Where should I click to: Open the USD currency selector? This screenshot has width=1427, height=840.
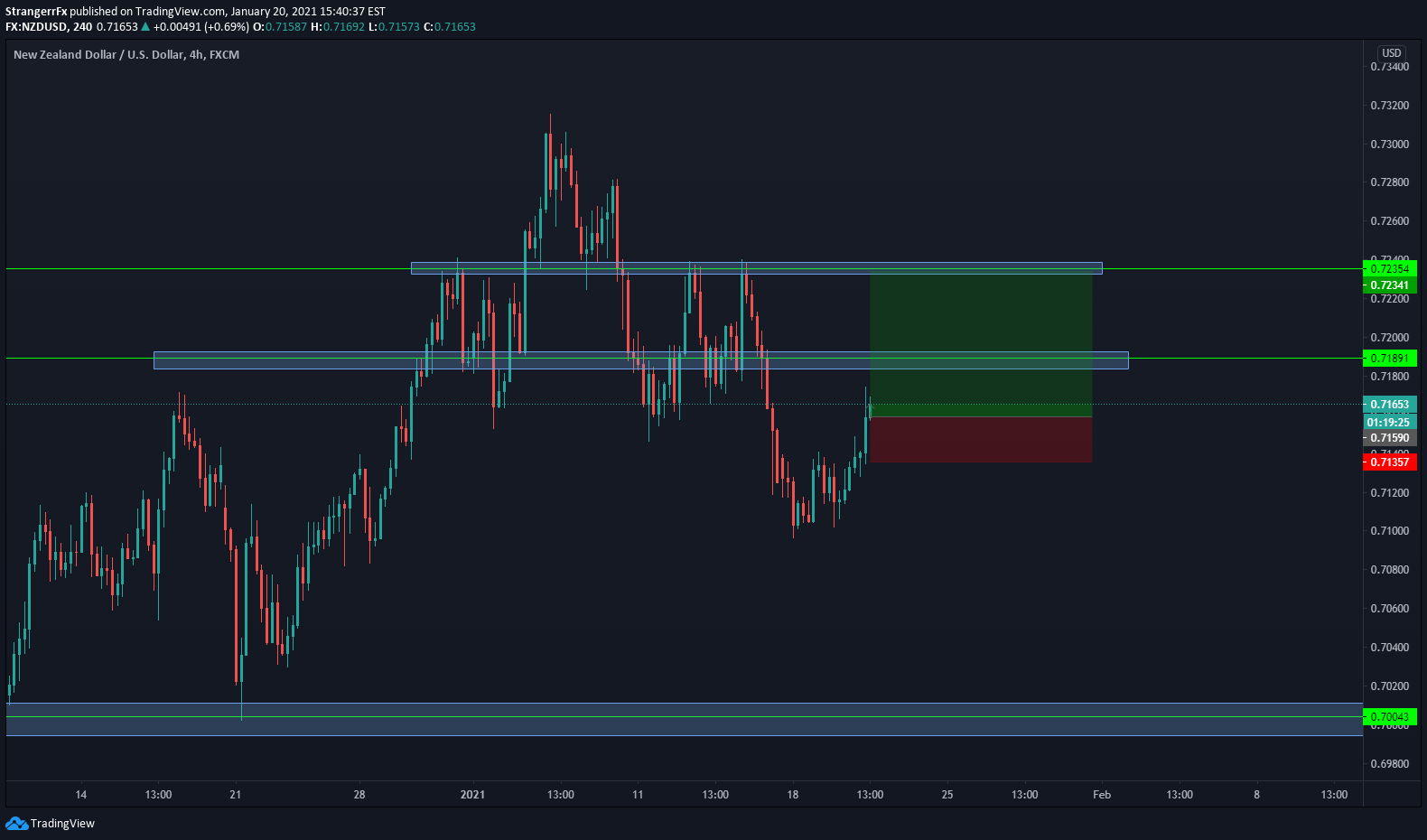[1392, 53]
